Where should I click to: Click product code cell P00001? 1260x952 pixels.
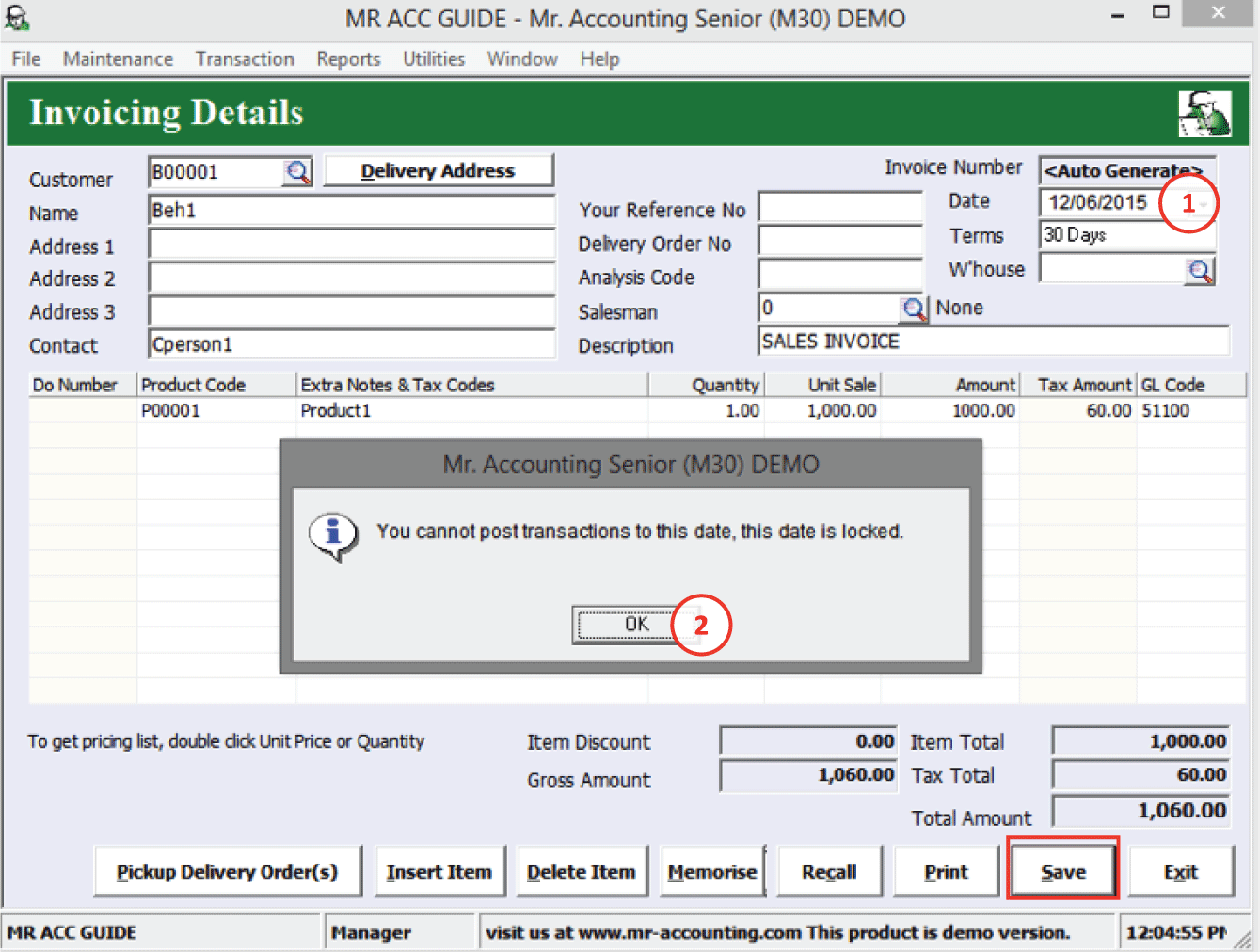216,411
